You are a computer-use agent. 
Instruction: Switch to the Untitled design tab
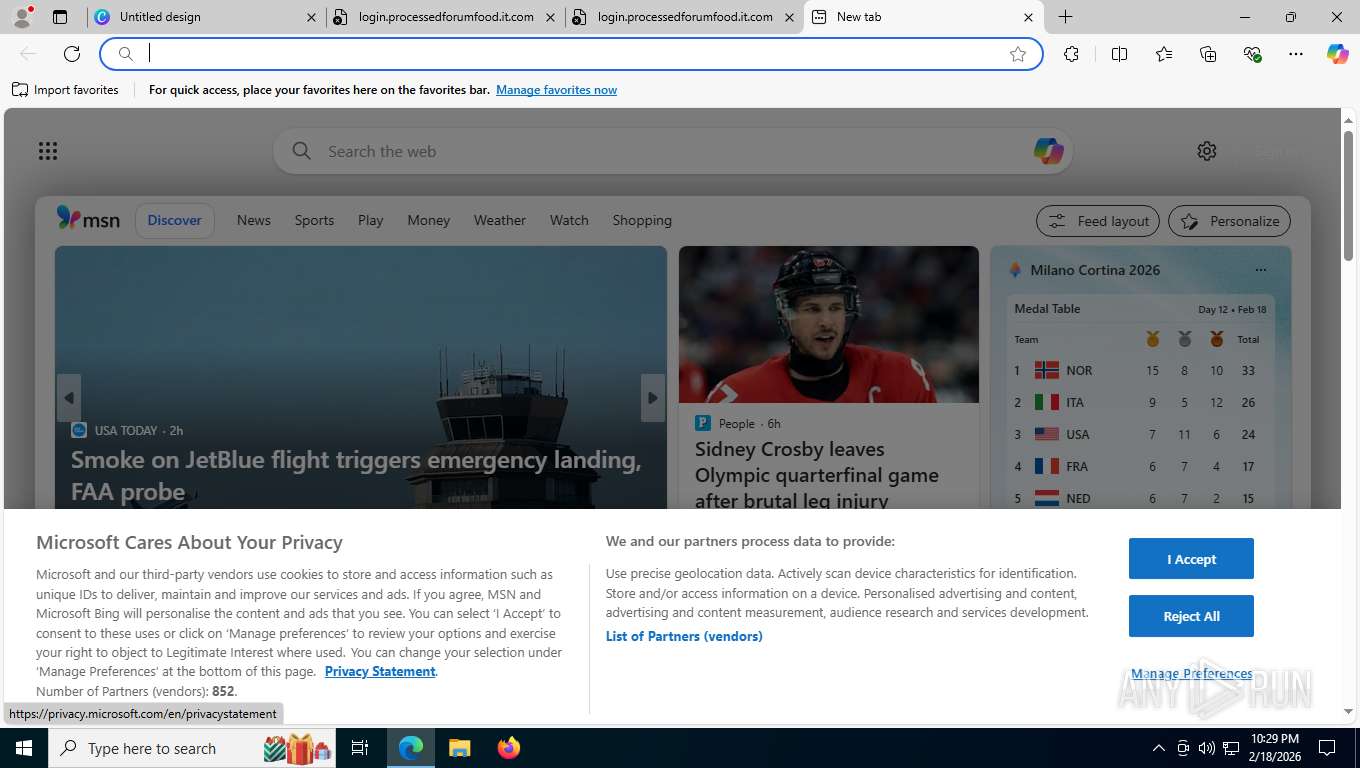click(204, 17)
